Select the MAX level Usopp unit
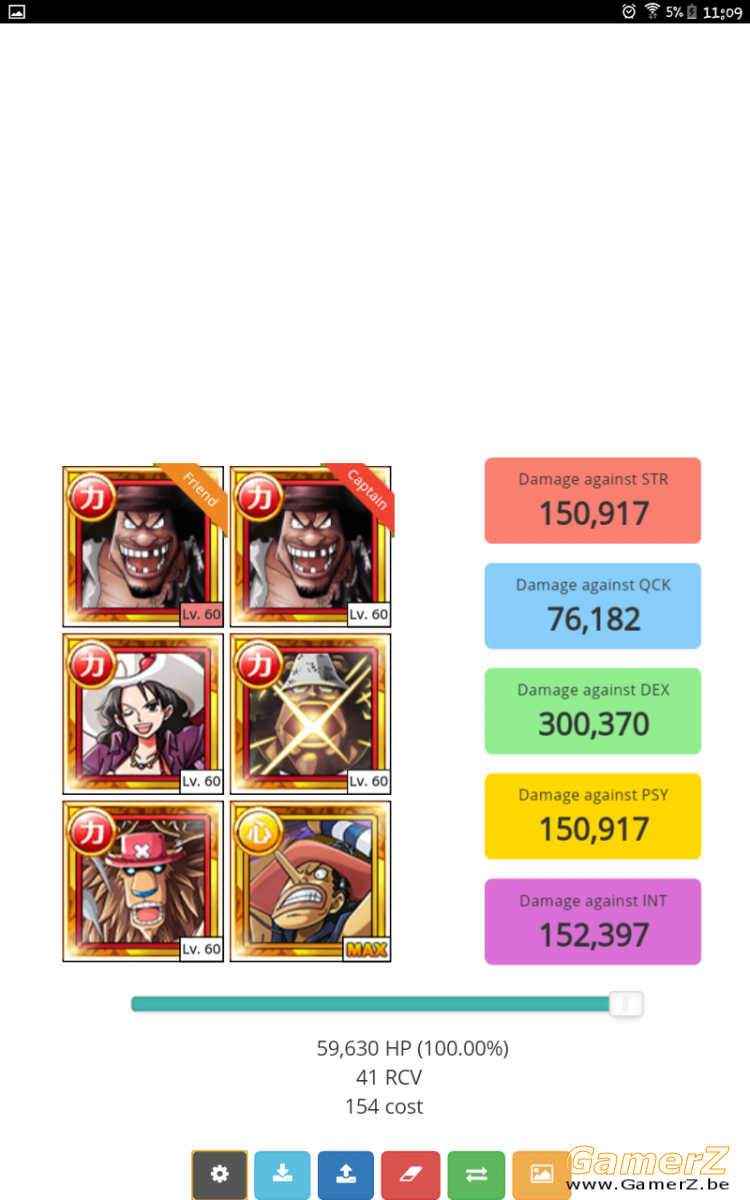This screenshot has width=750, height=1200. tap(311, 881)
